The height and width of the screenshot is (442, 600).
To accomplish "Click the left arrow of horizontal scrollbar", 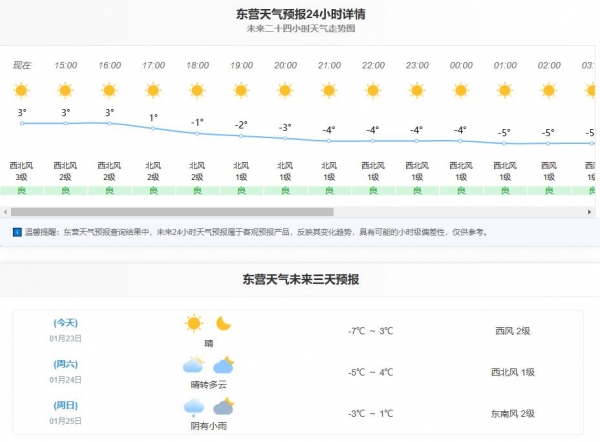I will [5, 212].
